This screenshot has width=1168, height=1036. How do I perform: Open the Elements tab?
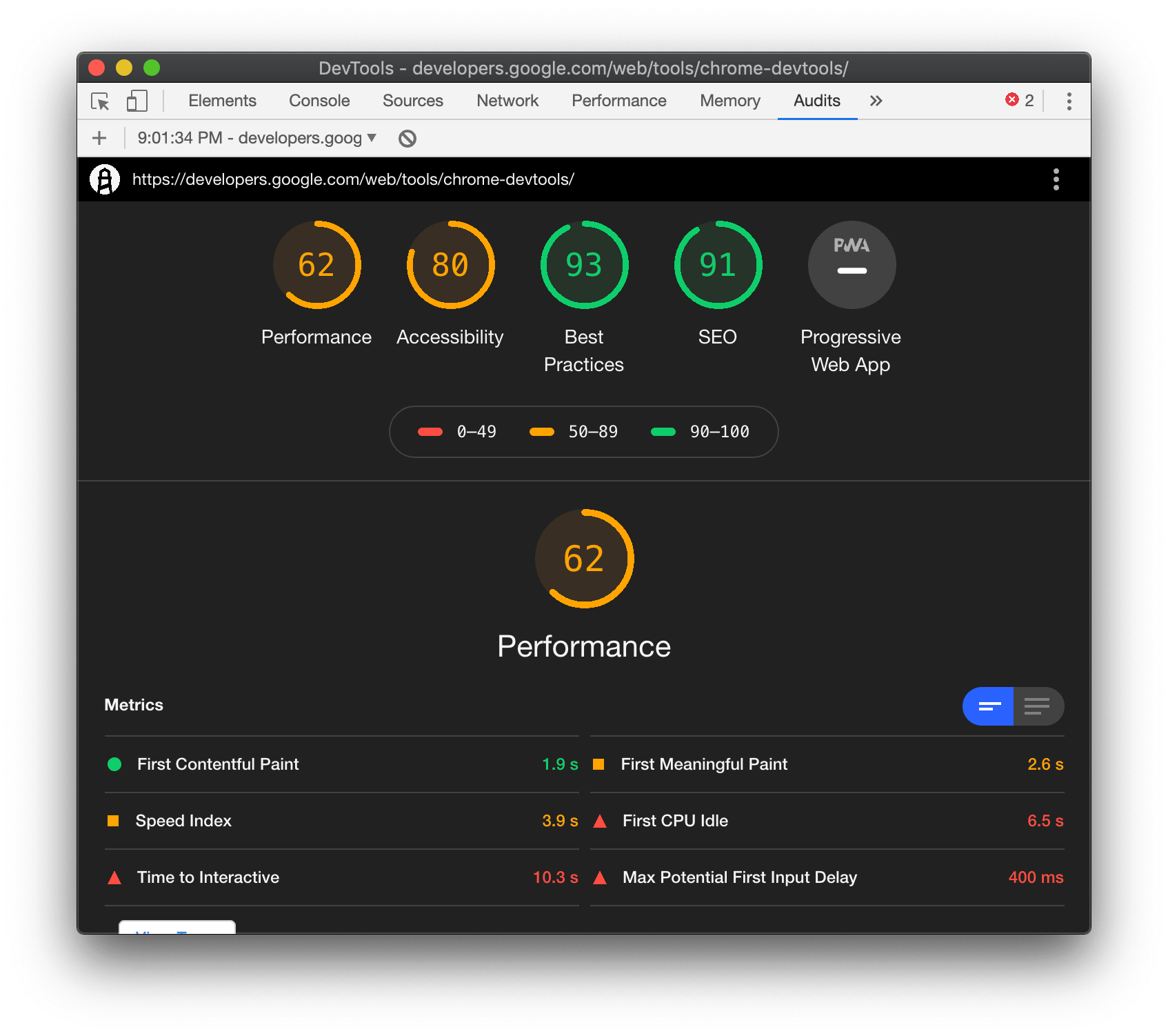[222, 101]
